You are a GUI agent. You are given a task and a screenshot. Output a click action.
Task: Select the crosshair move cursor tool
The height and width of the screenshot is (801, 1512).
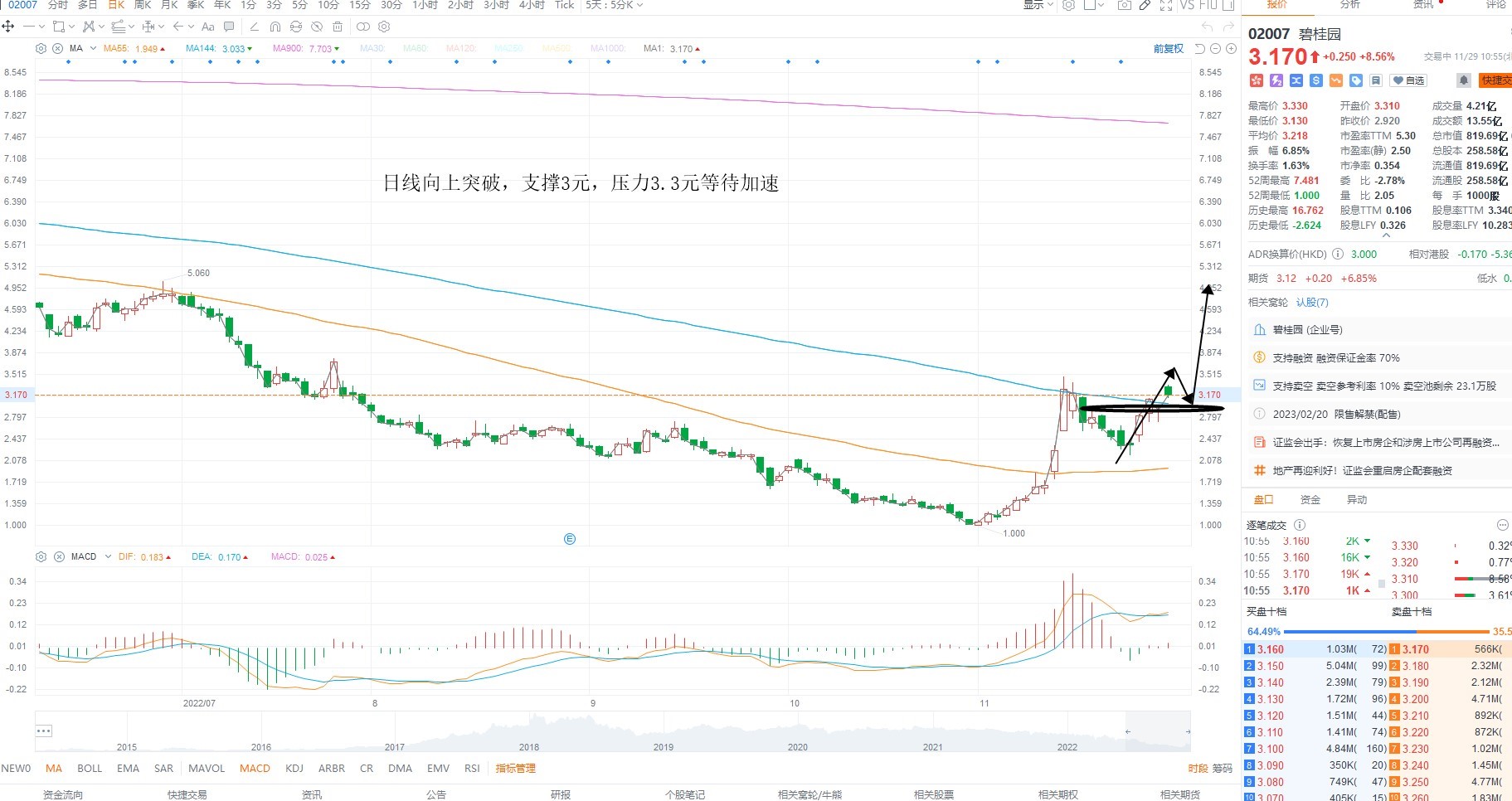pos(7,27)
